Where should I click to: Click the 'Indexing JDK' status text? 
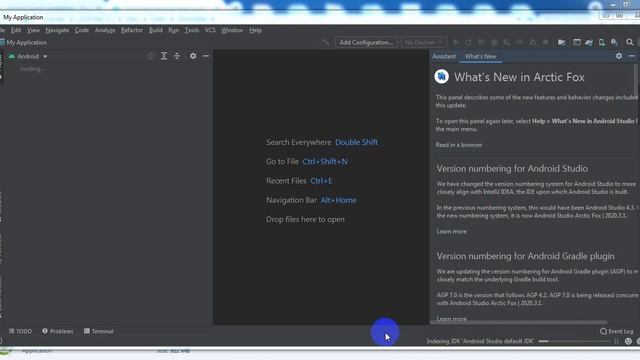[x=480, y=341]
